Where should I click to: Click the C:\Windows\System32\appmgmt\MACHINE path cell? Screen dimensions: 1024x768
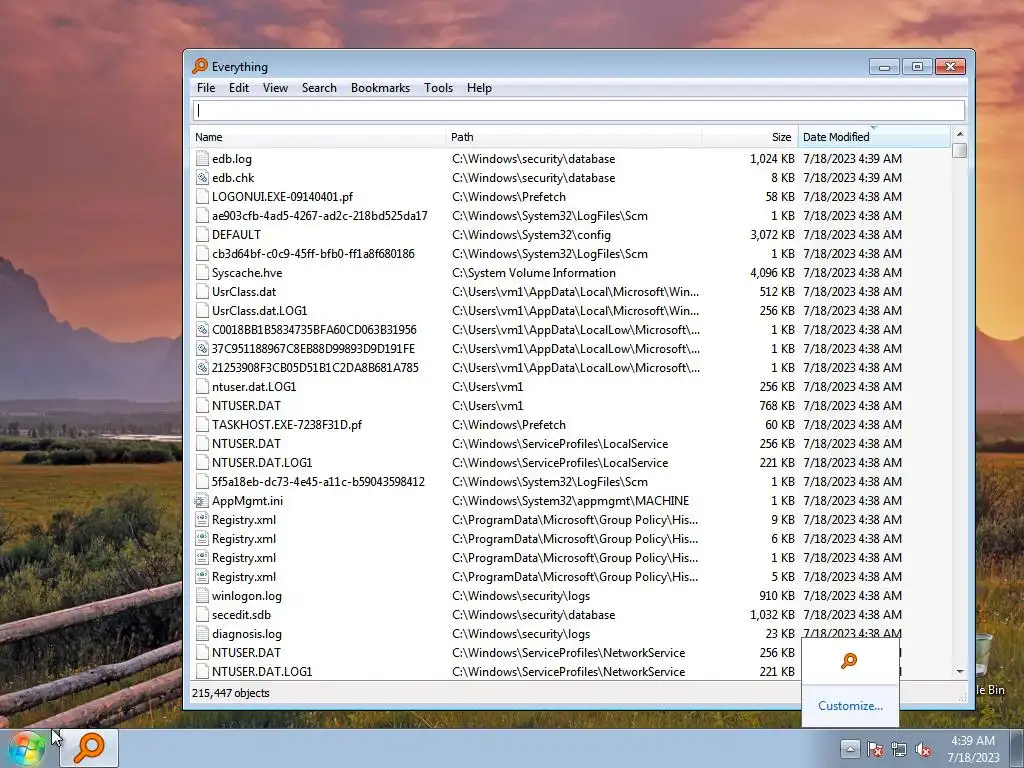click(x=570, y=501)
